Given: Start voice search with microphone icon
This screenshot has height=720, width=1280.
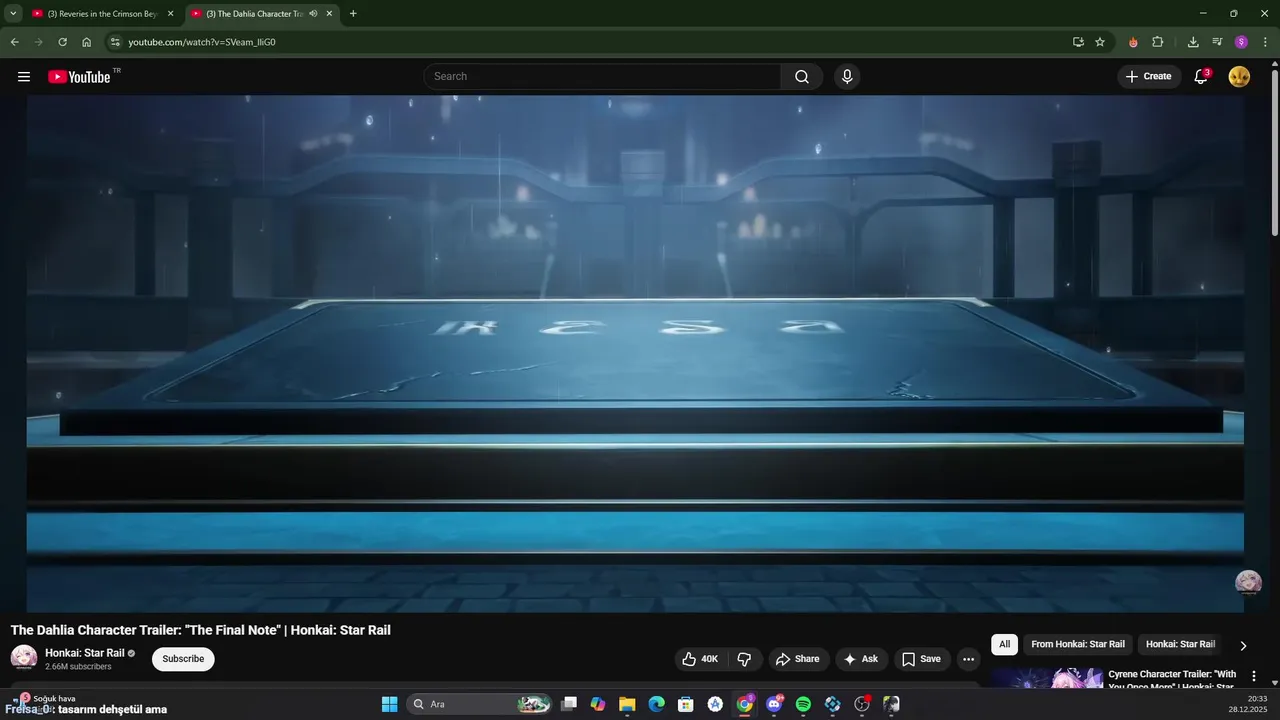Looking at the screenshot, I should pos(847,77).
